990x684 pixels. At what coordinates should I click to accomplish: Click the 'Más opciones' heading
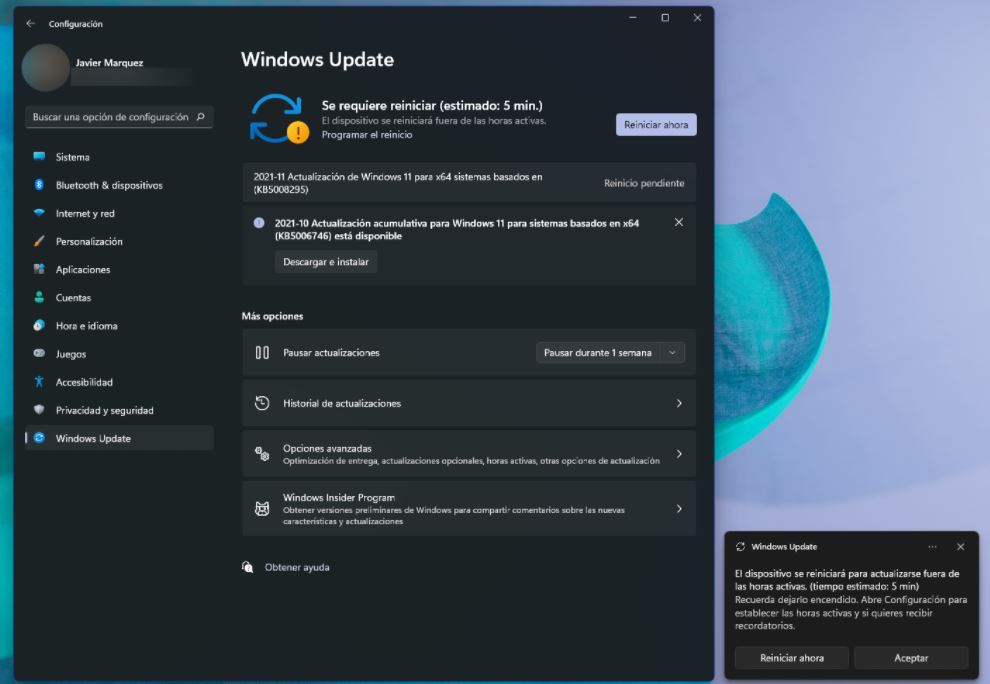(x=272, y=316)
